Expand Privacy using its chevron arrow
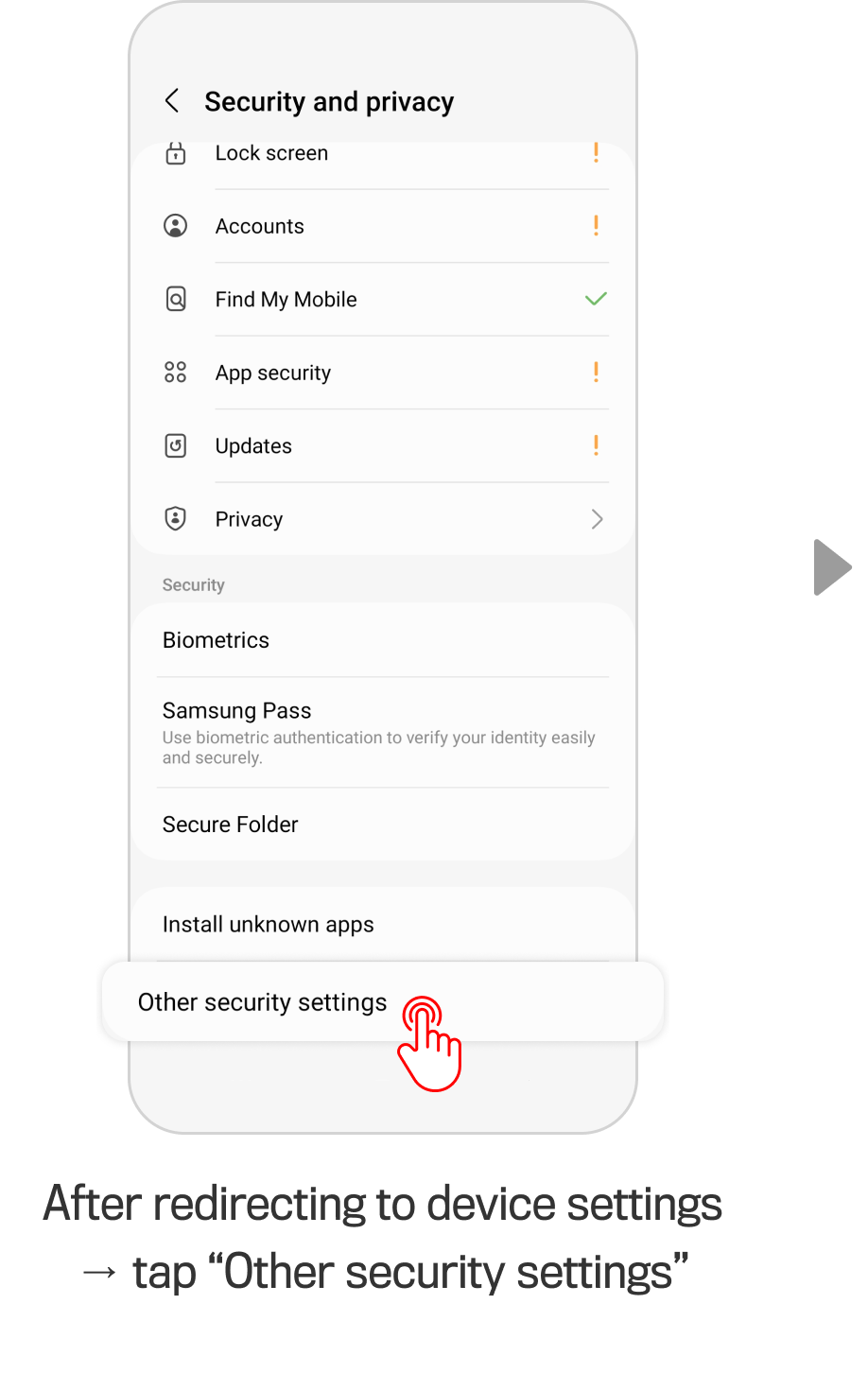This screenshot has height=1373, width=868. [x=597, y=519]
